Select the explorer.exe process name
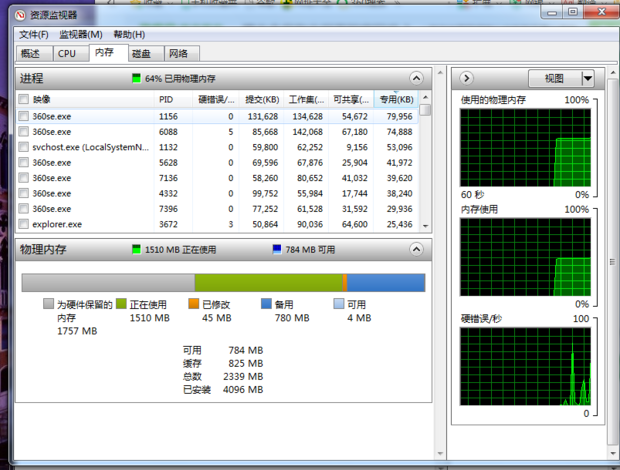The image size is (620, 470). [57, 225]
